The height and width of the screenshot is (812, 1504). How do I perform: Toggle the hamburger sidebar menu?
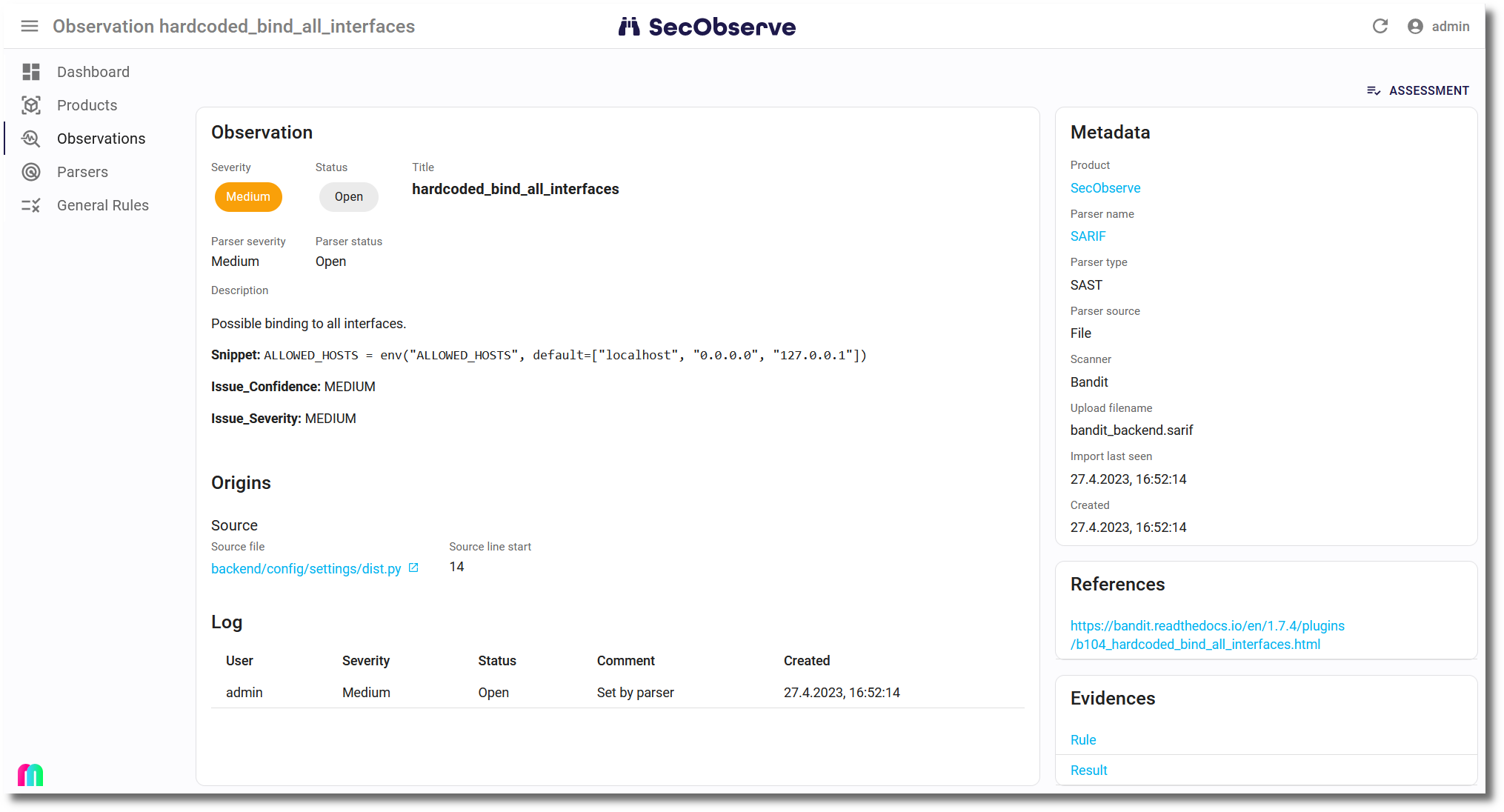30,27
